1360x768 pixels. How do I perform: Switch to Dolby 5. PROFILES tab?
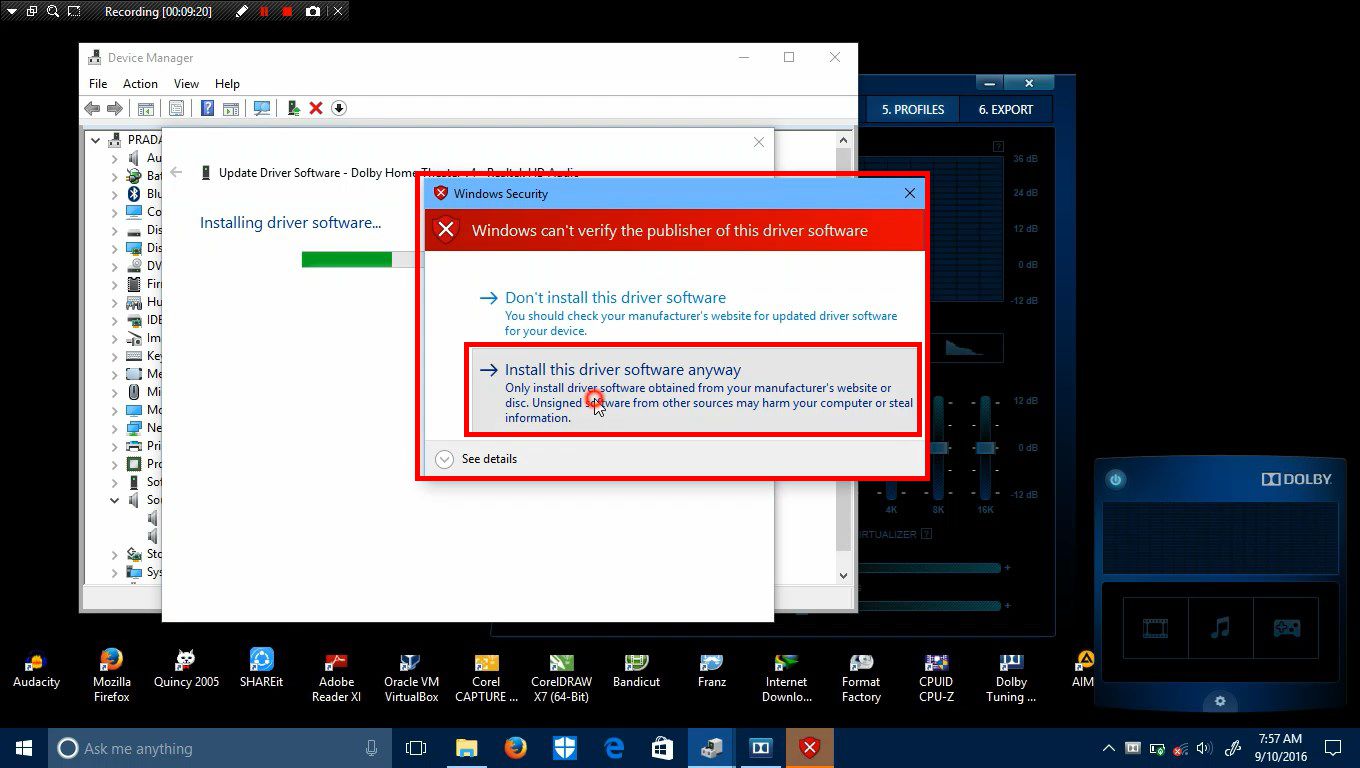click(x=913, y=110)
